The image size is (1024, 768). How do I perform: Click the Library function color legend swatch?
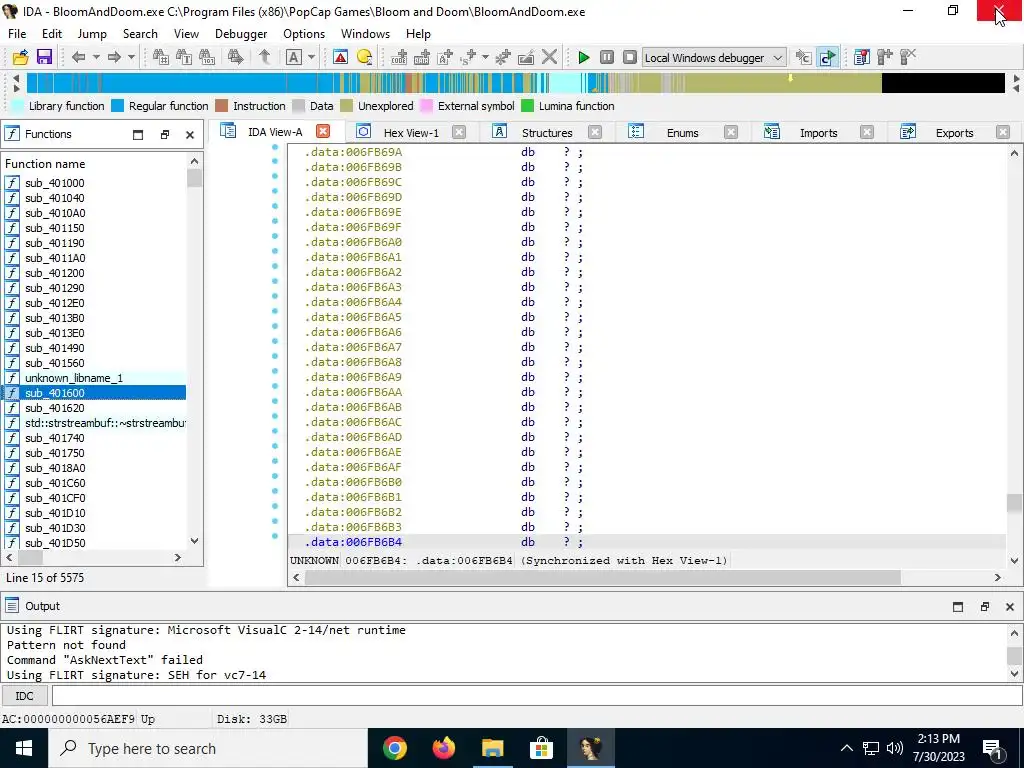coord(18,106)
